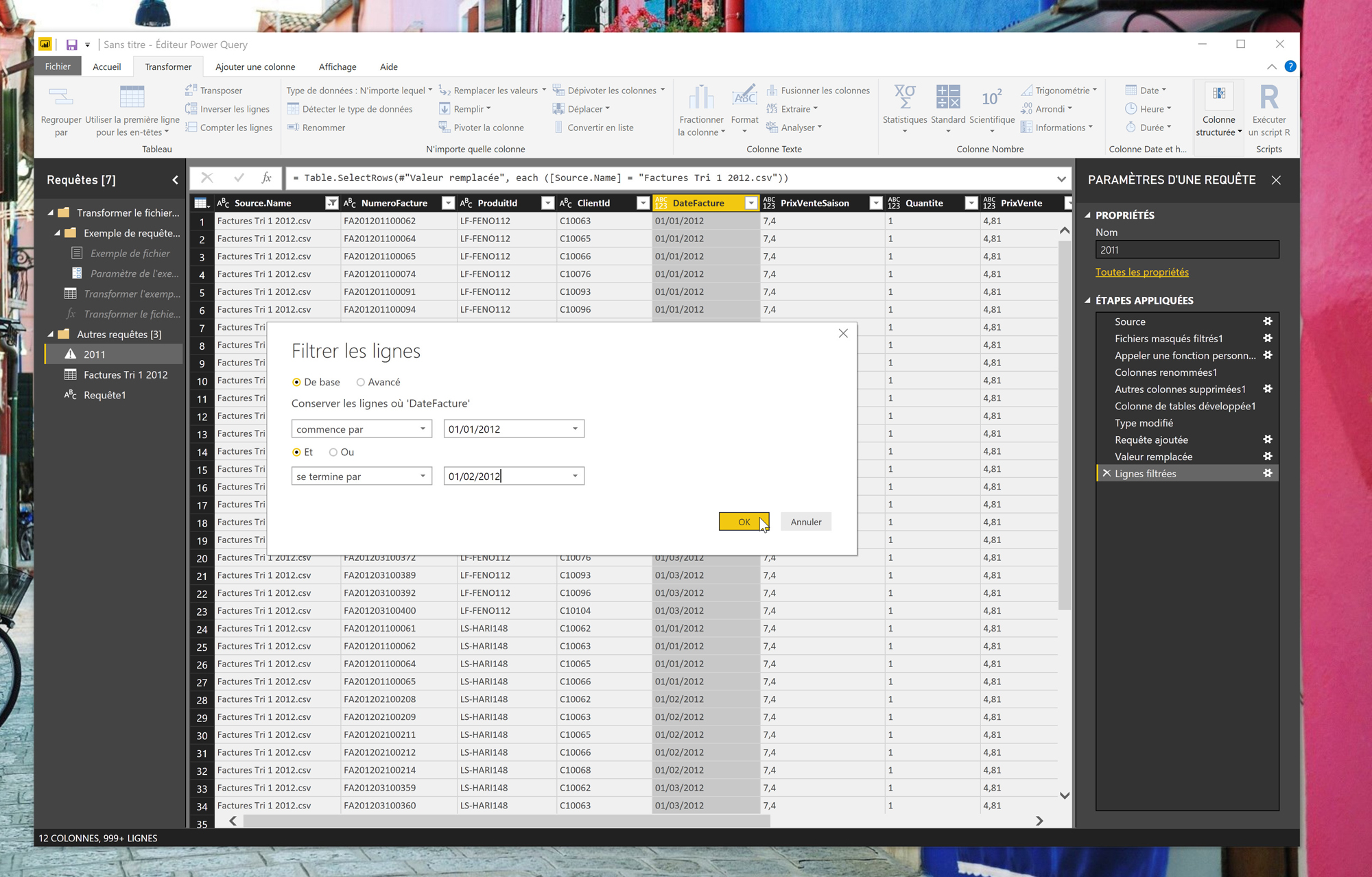Click the Annuler button

[x=806, y=522]
